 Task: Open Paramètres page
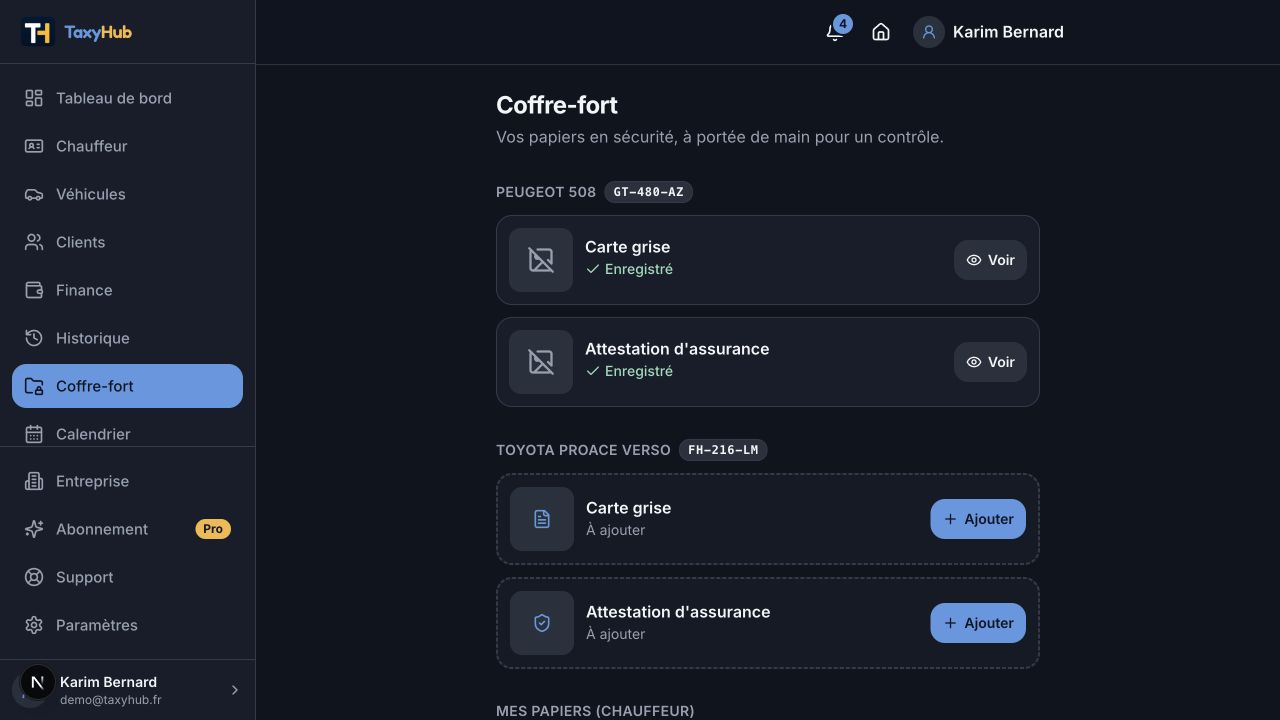pyautogui.click(x=127, y=625)
